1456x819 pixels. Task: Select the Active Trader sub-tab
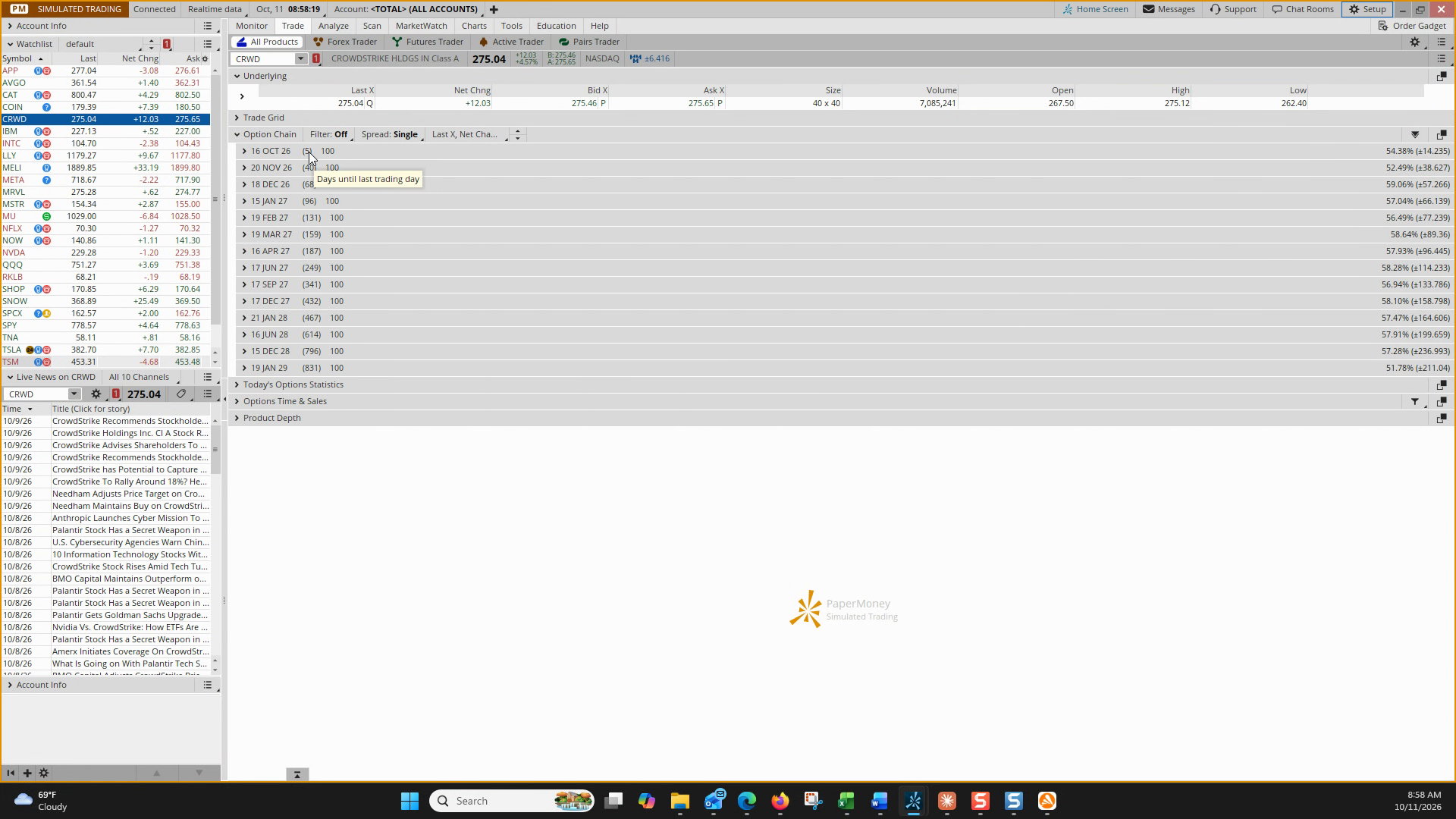point(511,42)
